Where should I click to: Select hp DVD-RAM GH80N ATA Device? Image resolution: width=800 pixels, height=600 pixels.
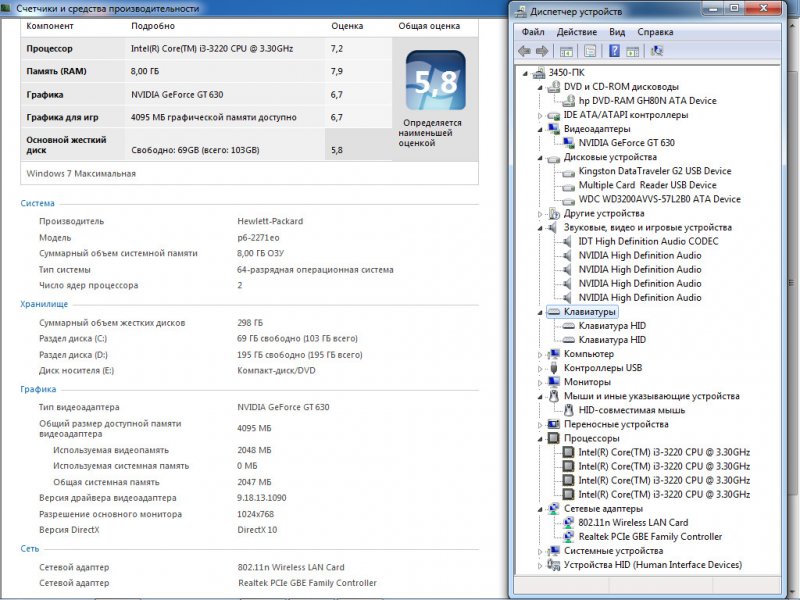[647, 101]
